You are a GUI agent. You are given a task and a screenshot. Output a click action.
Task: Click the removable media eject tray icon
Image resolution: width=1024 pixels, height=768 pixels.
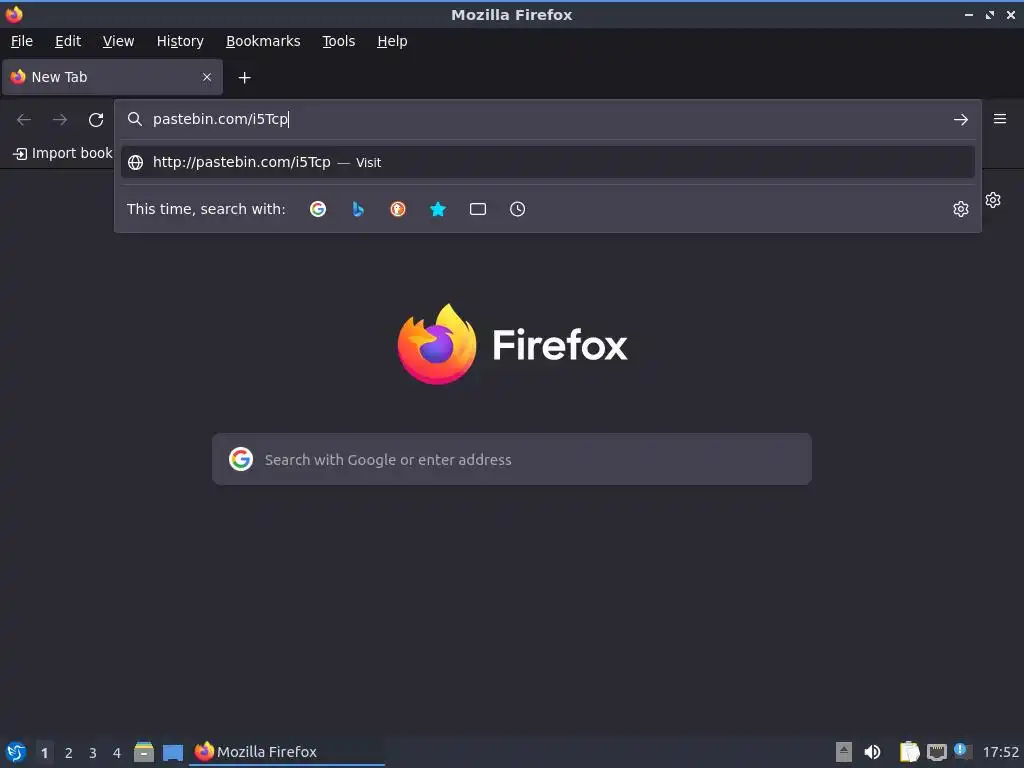844,752
